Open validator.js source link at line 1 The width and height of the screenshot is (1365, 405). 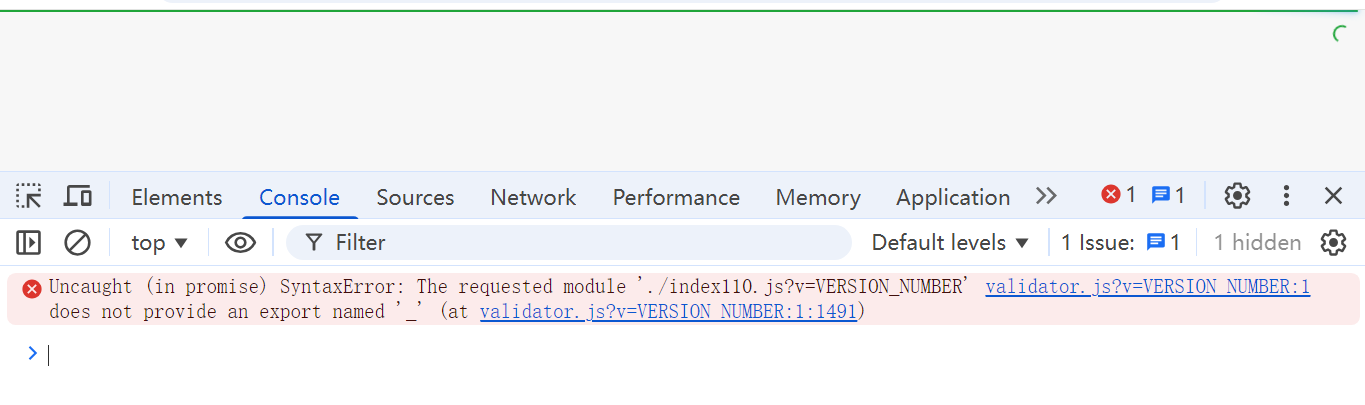1147,287
